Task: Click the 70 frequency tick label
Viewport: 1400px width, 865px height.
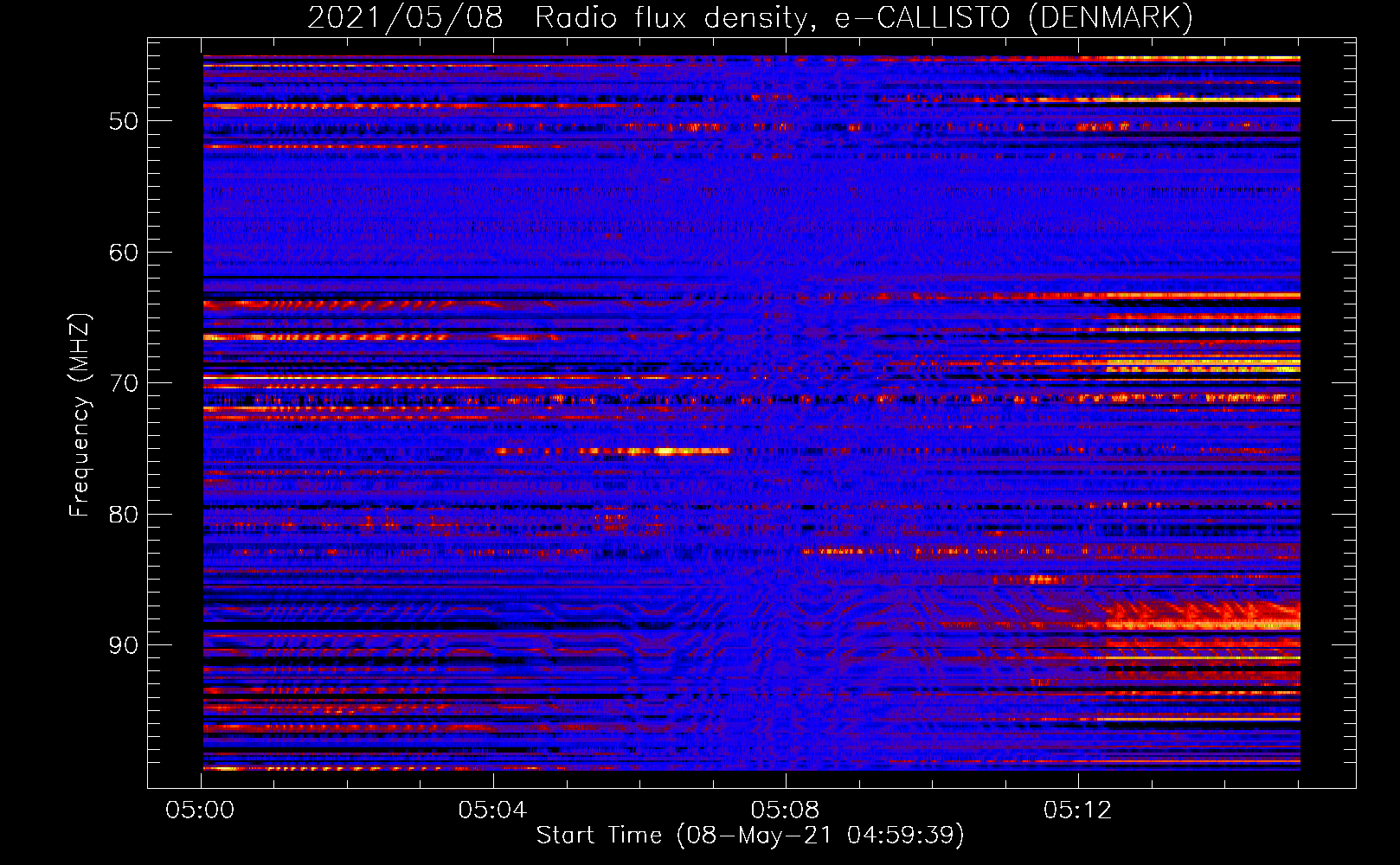Action: (x=124, y=383)
